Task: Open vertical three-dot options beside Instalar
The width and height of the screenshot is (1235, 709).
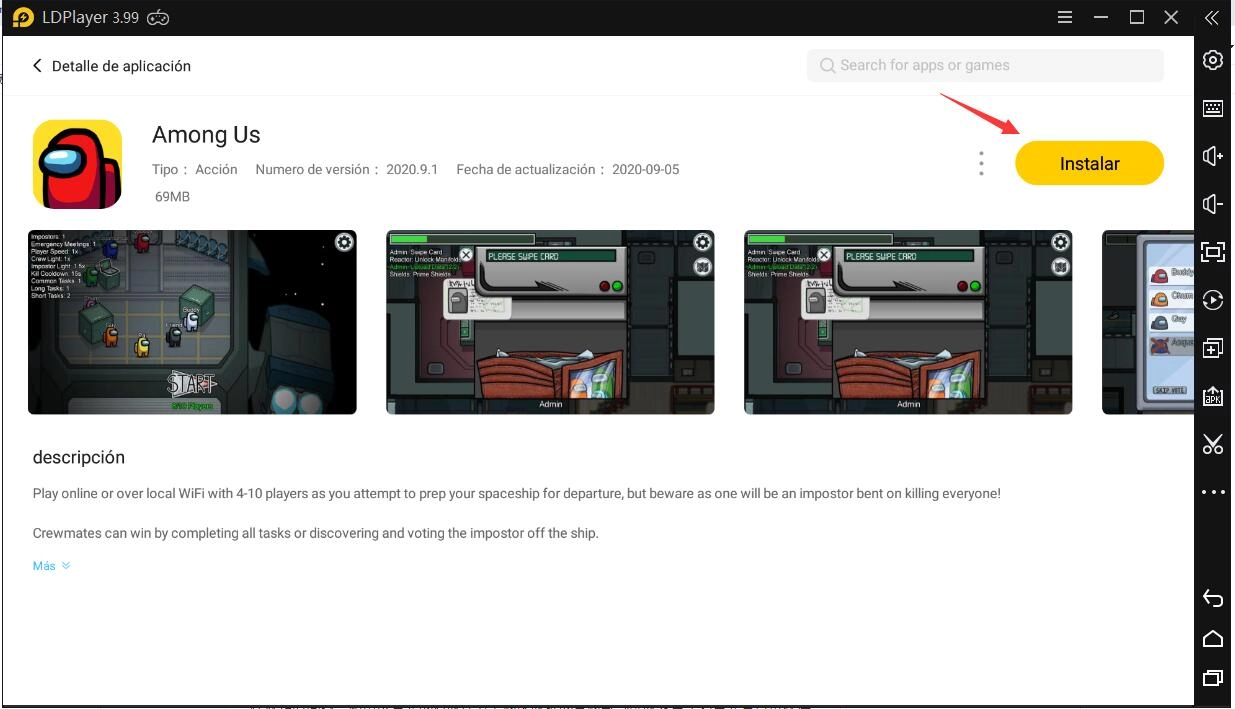Action: (981, 164)
